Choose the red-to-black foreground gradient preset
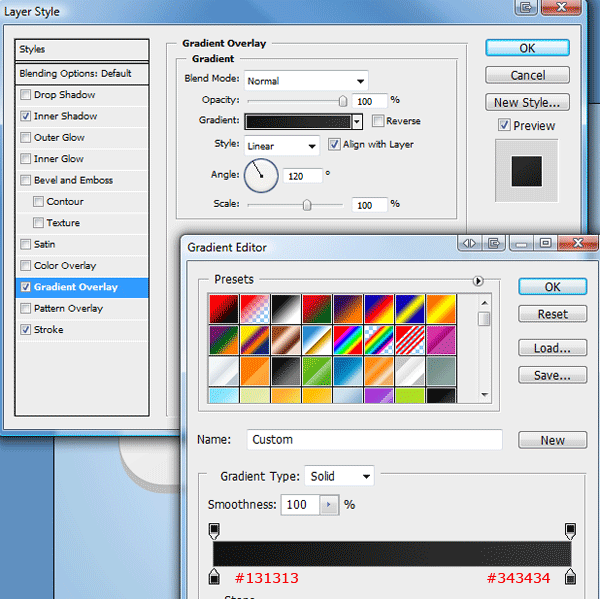 pyautogui.click(x=224, y=309)
